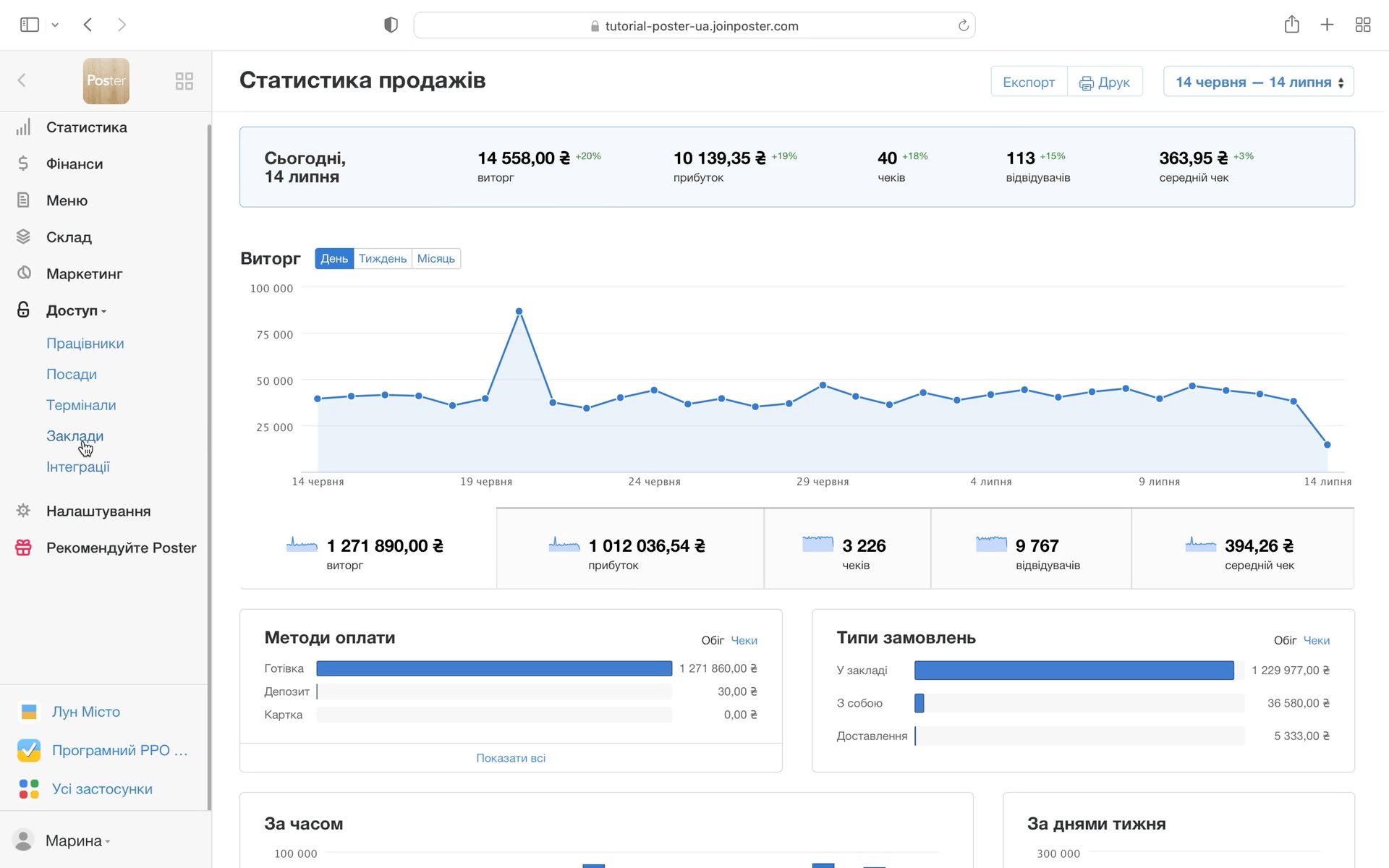
Task: Open the Заклади submenu item
Action: point(75,436)
